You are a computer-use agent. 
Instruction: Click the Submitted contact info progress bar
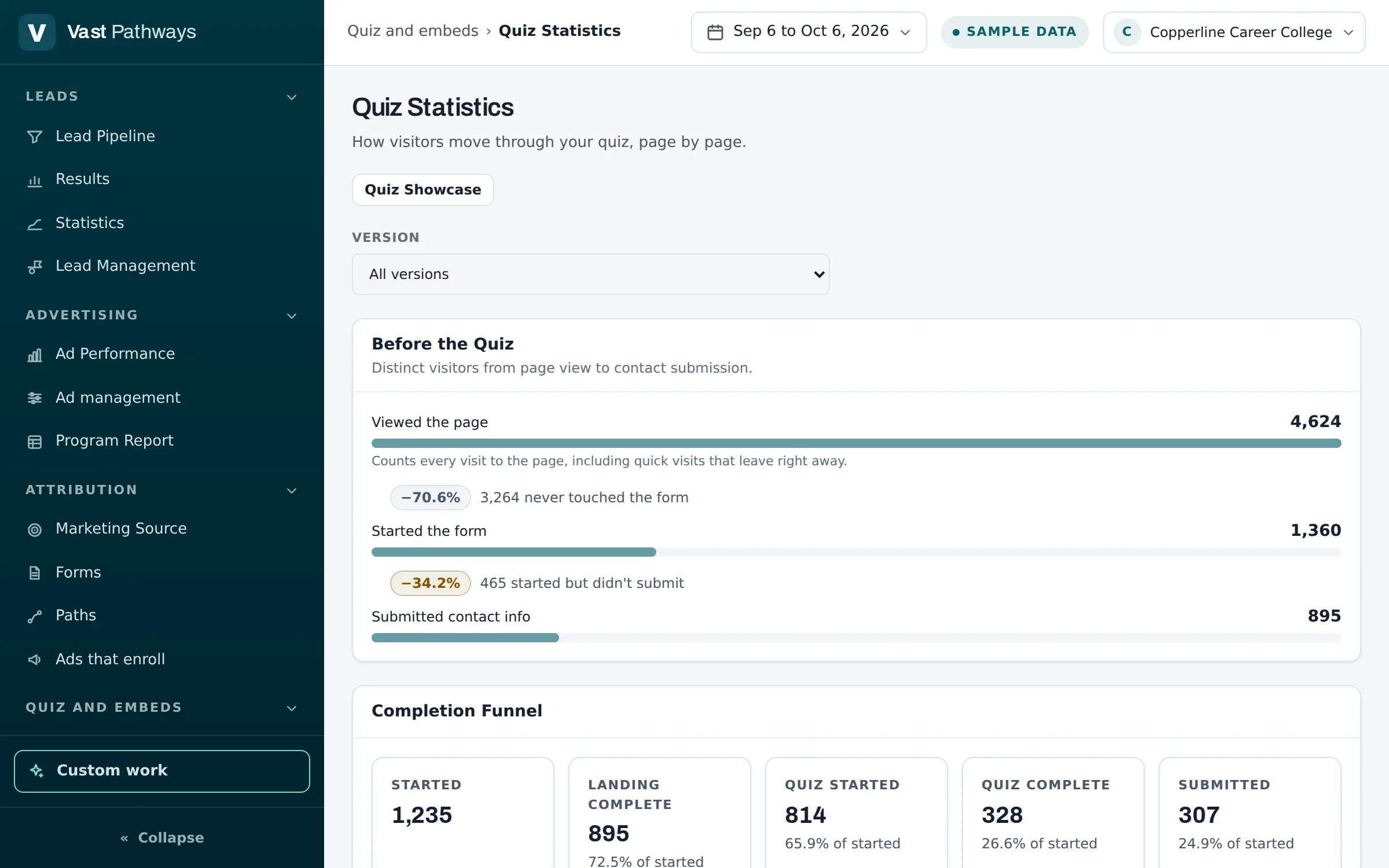tap(856, 638)
